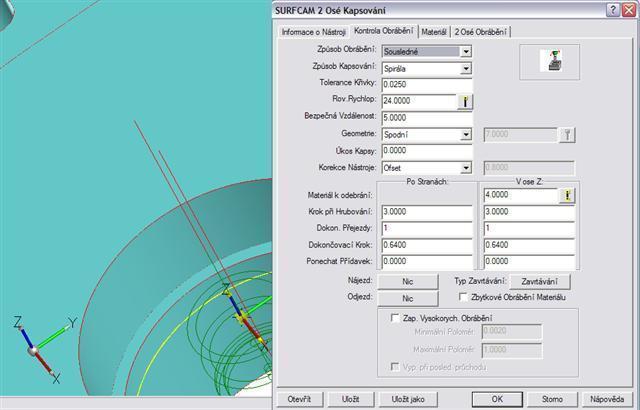640x410 pixels.
Task: Click the Úkos Kapsy input field
Action: point(427,151)
